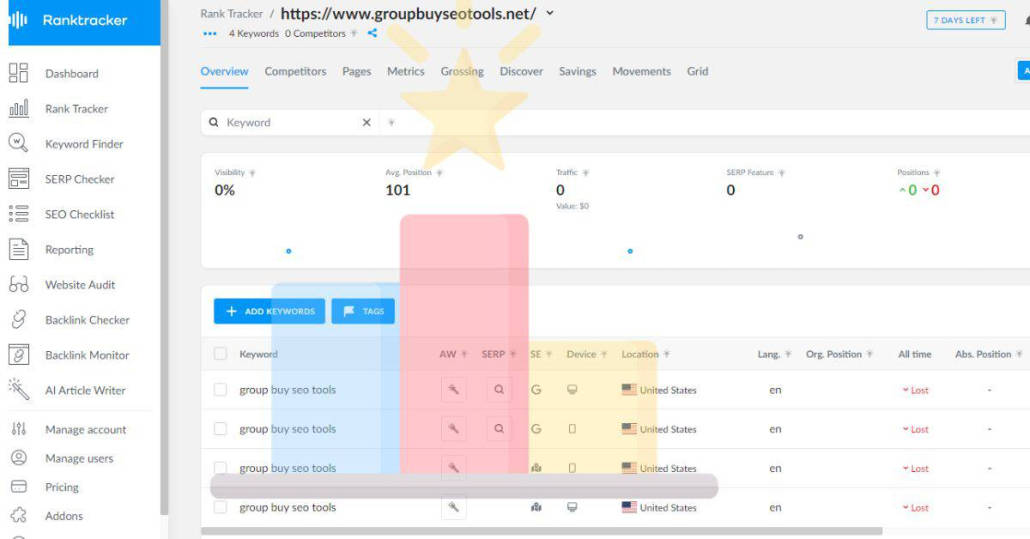
Task: Open the Metrics tab
Action: click(405, 72)
